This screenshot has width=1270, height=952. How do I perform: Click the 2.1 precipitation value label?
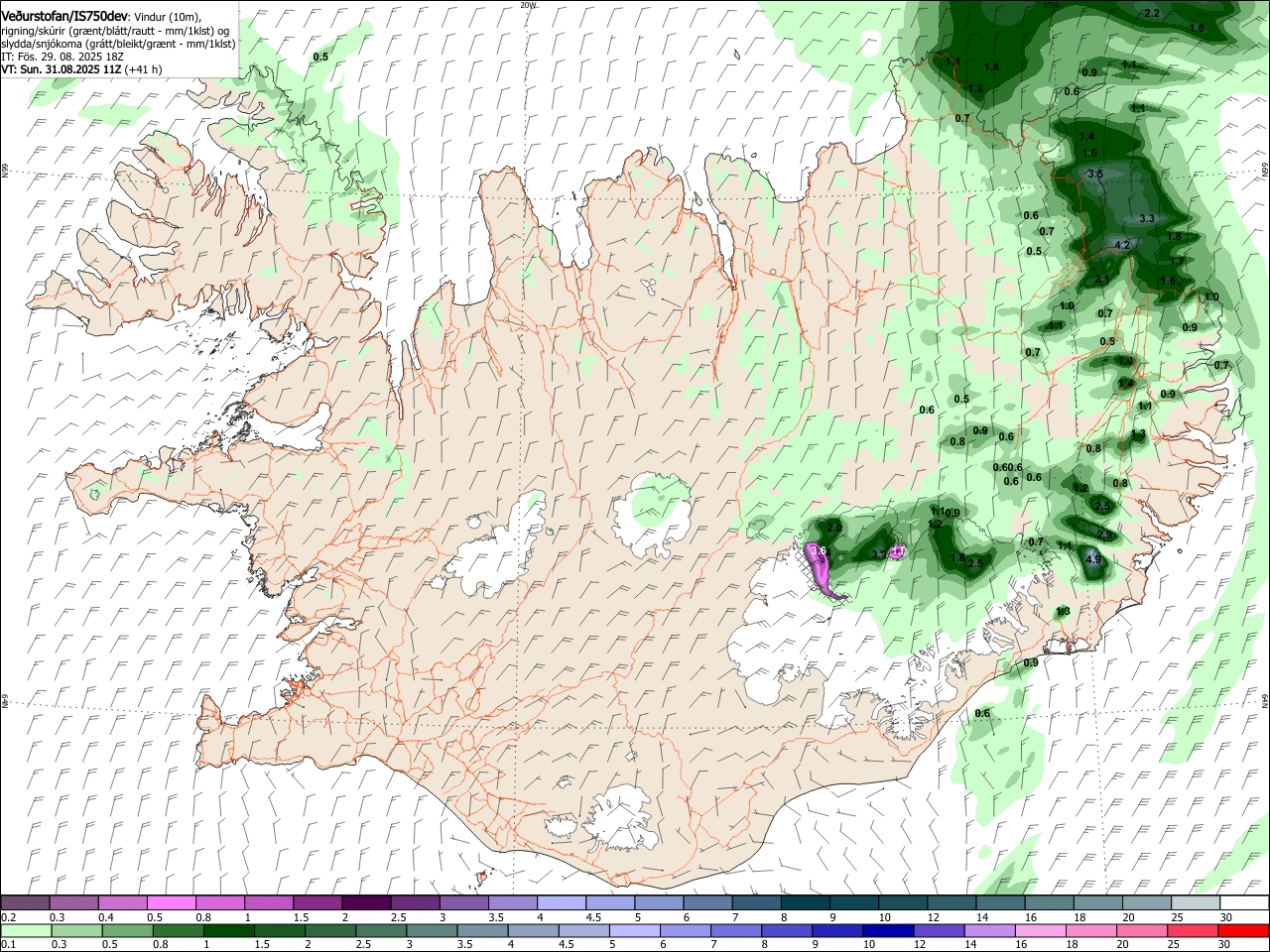click(1102, 280)
